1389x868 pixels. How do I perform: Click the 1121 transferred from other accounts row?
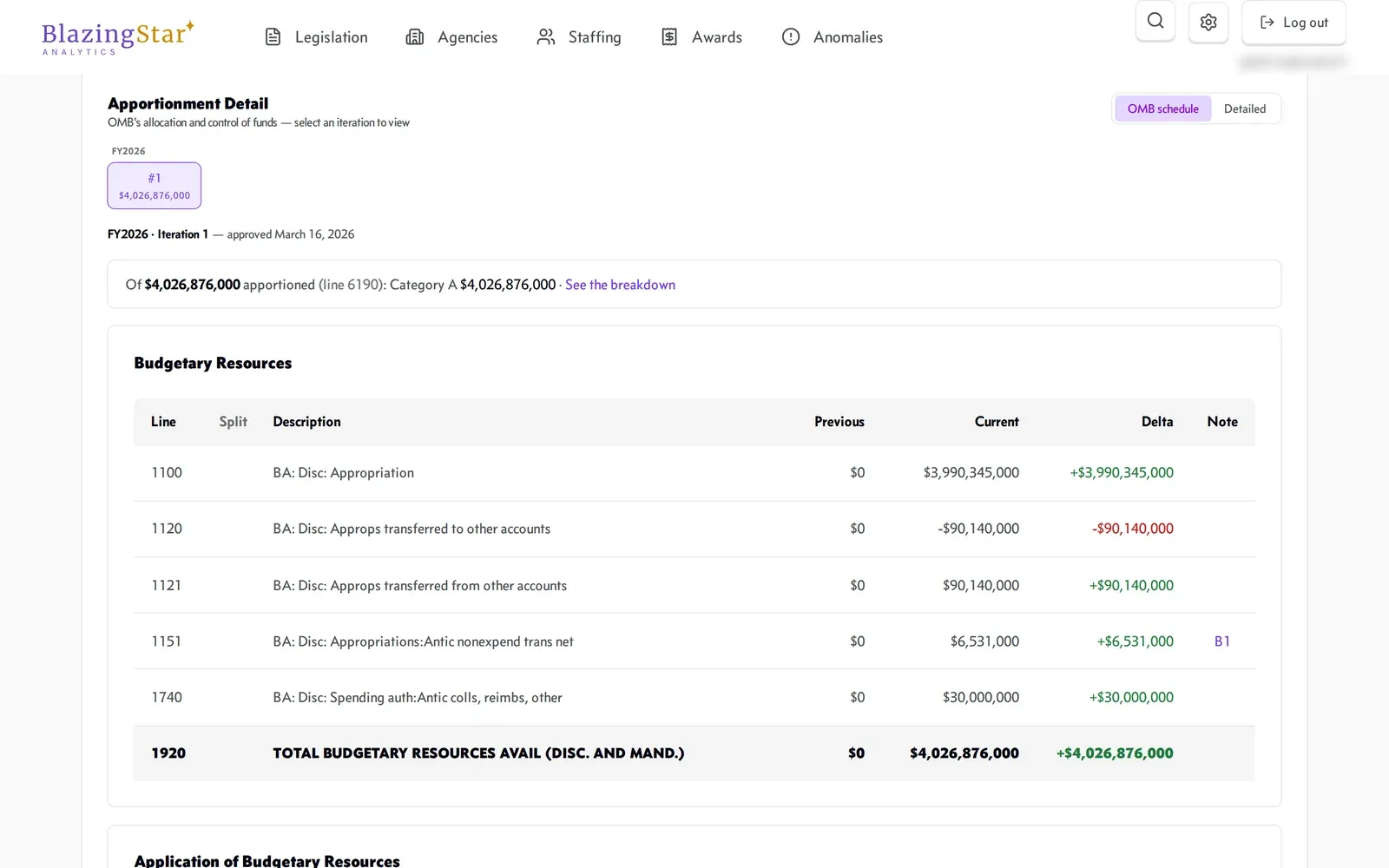(694, 585)
